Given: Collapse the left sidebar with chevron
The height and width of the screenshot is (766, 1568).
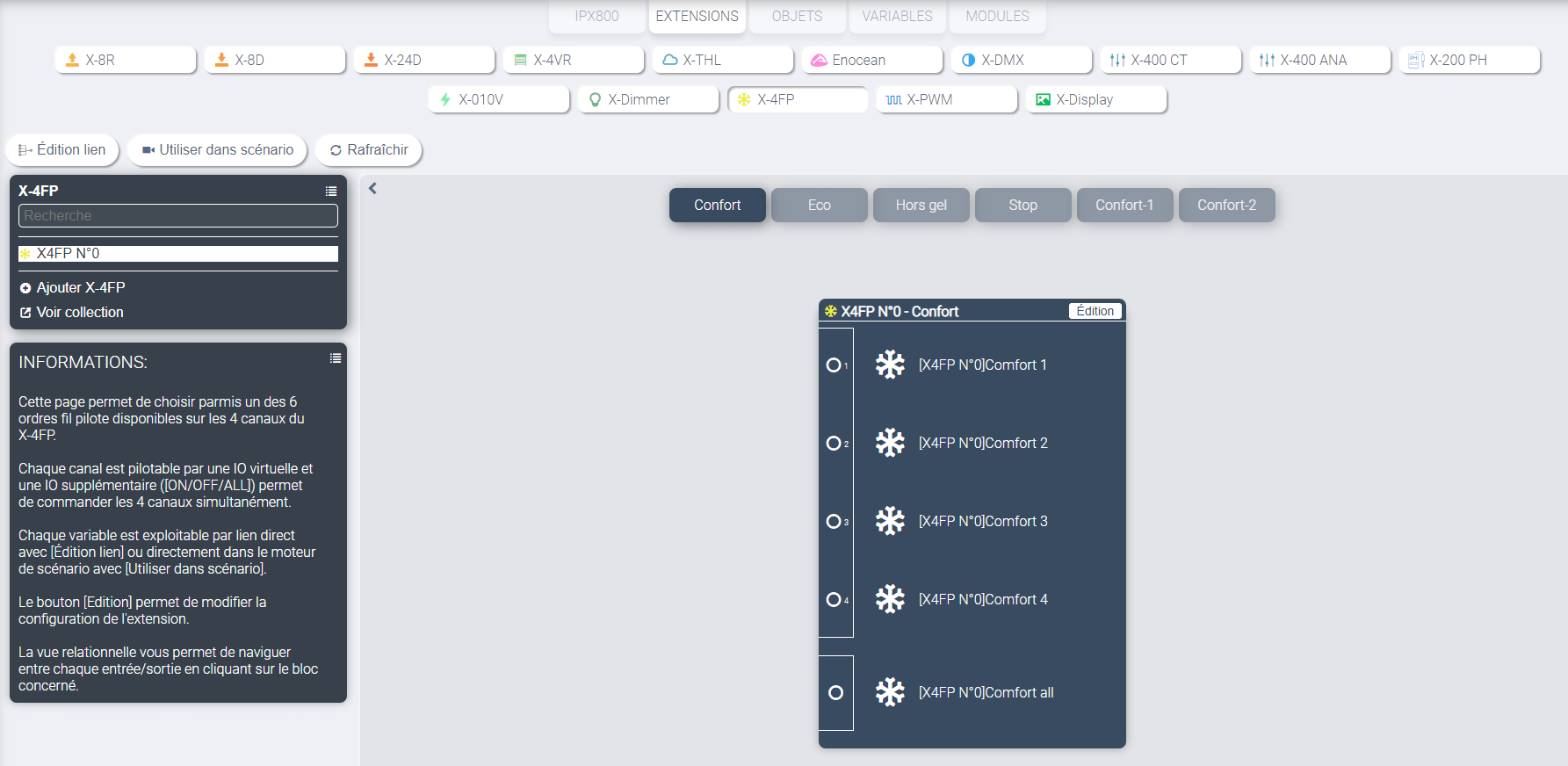Looking at the screenshot, I should tap(372, 188).
